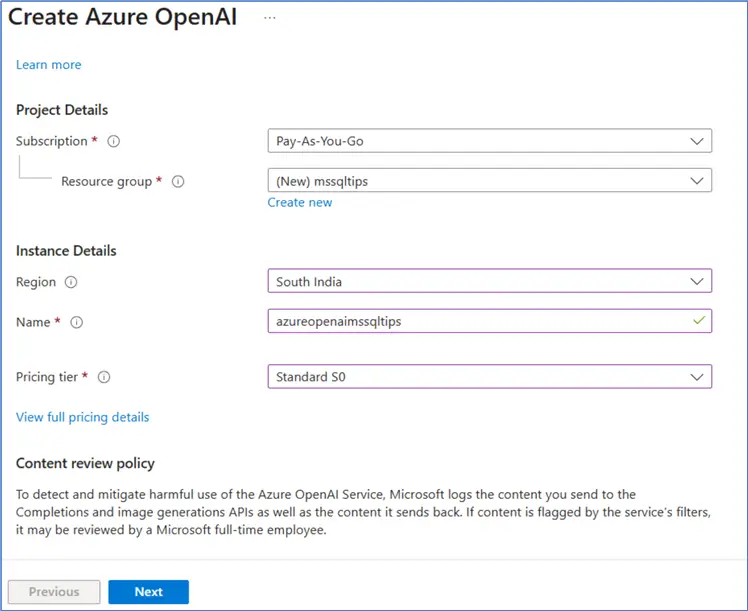Viewport: 748px width, 611px height.
Task: Click the Name field info icon
Action: 76,322
